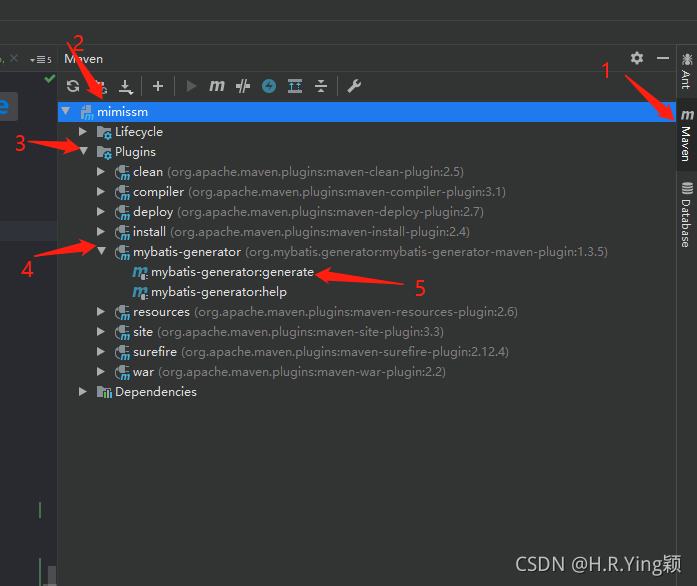The height and width of the screenshot is (586, 697).
Task: Click the clean plugin icon
Action: pos(122,172)
